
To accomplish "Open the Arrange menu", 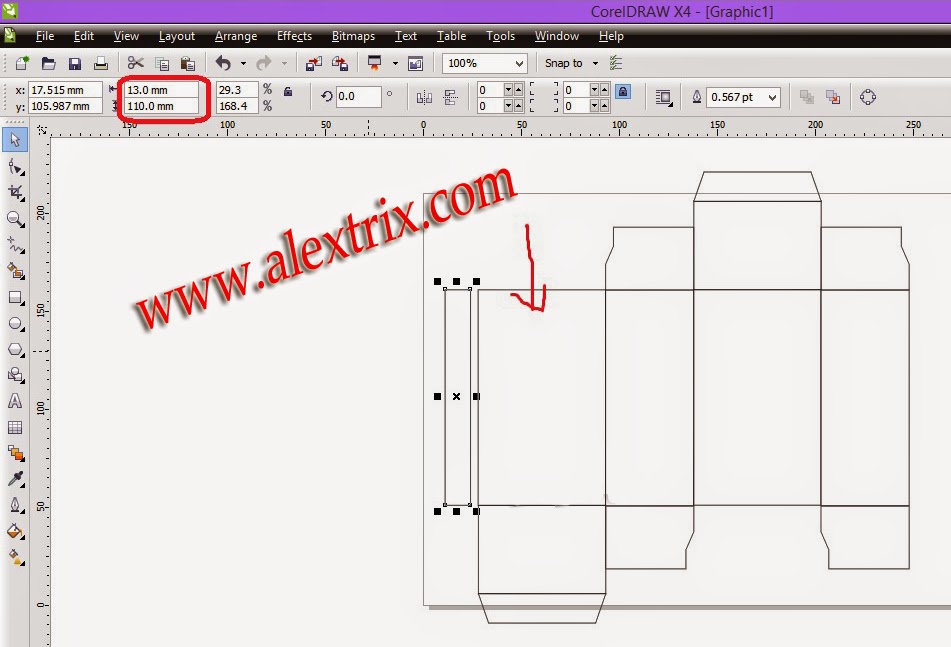I will 236,36.
